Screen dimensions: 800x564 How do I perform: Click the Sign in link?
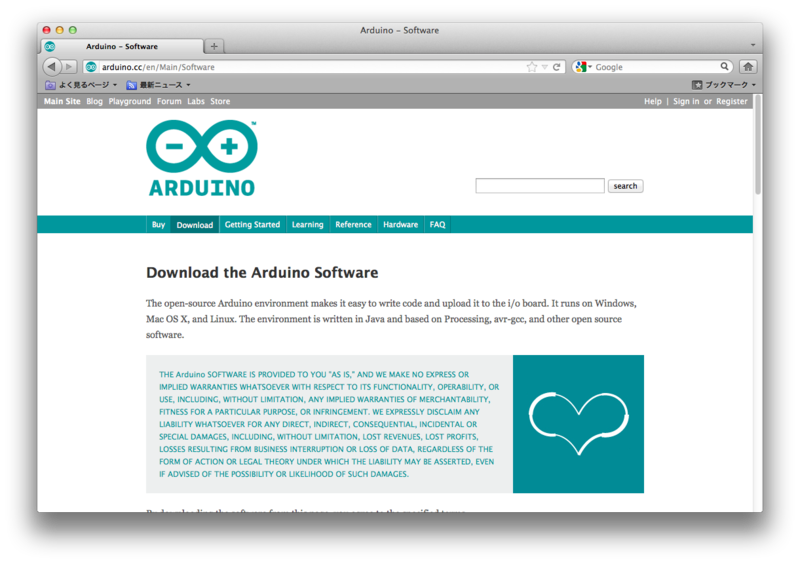pos(686,101)
